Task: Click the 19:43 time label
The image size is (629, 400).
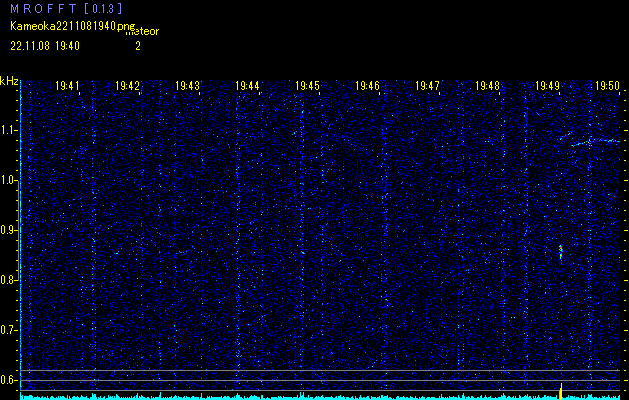Action: [187, 86]
